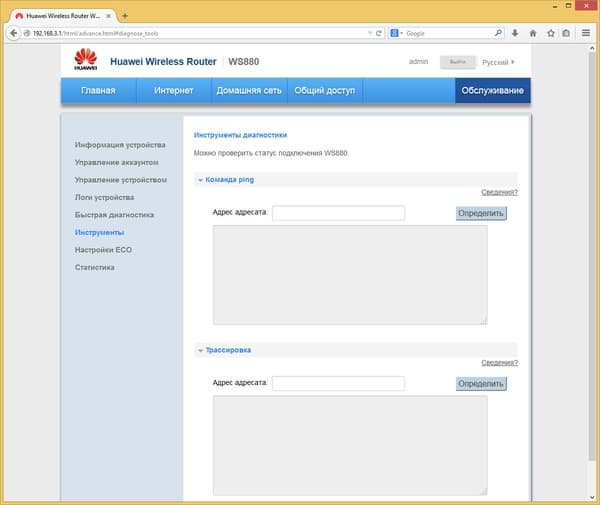Screen dimensions: 600x505
Task: Click the Google search input field
Action: coord(449,33)
